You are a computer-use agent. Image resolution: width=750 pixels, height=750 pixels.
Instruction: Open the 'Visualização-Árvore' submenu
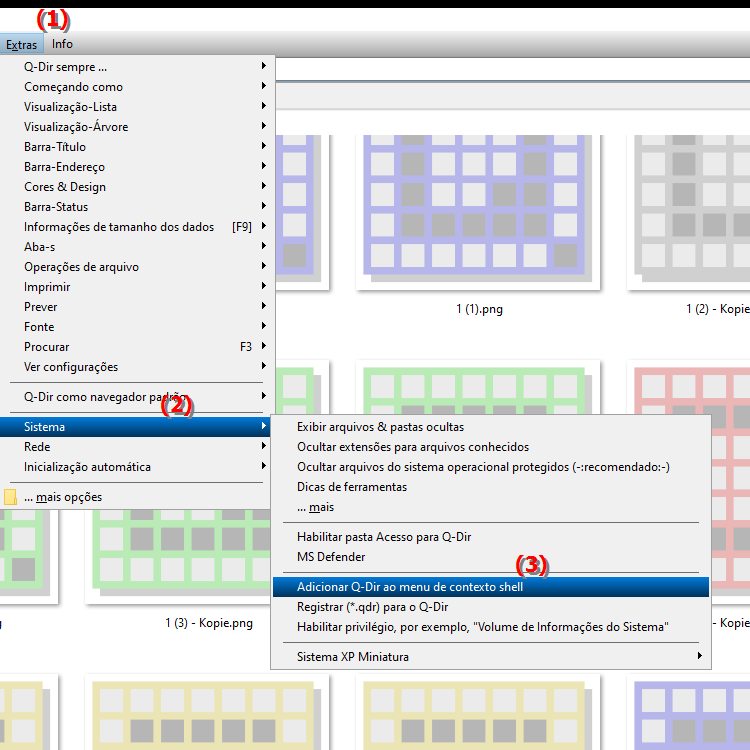pyautogui.click(x=137, y=127)
